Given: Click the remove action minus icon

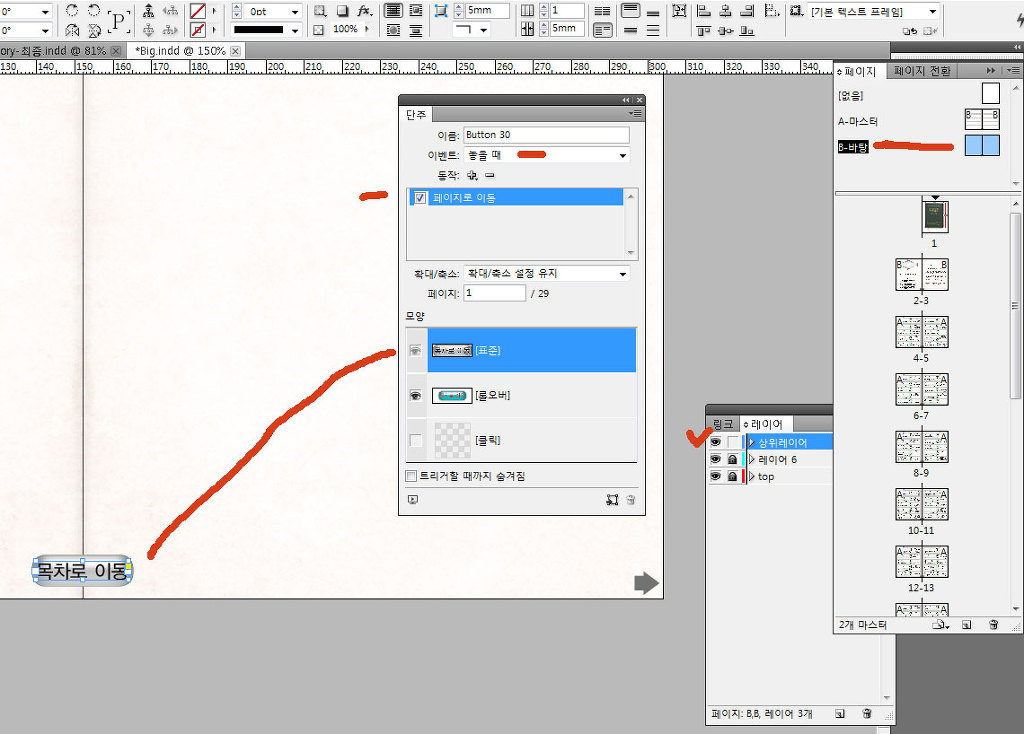Looking at the screenshot, I should click(489, 175).
